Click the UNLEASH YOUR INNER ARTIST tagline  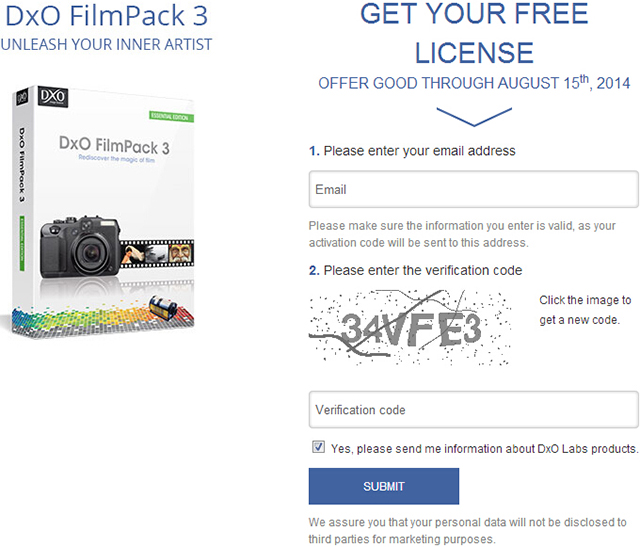pyautogui.click(x=106, y=44)
